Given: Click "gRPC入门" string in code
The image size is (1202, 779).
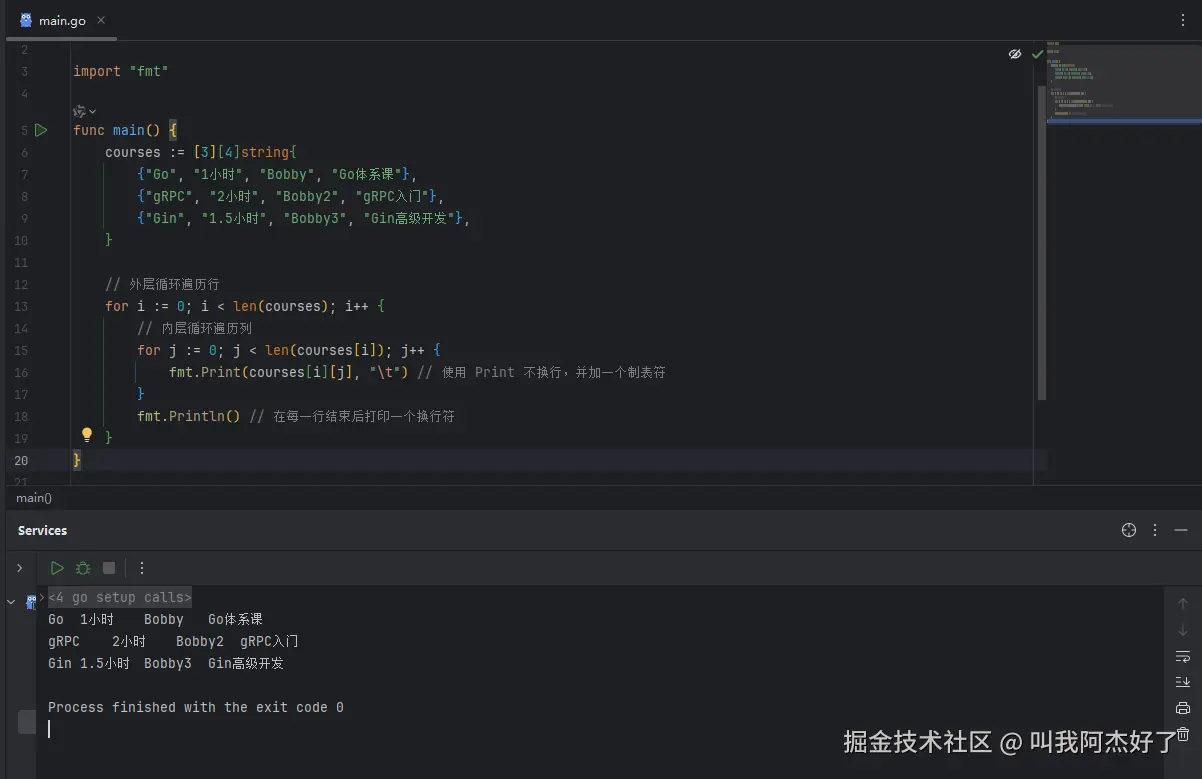Looking at the screenshot, I should 393,196.
